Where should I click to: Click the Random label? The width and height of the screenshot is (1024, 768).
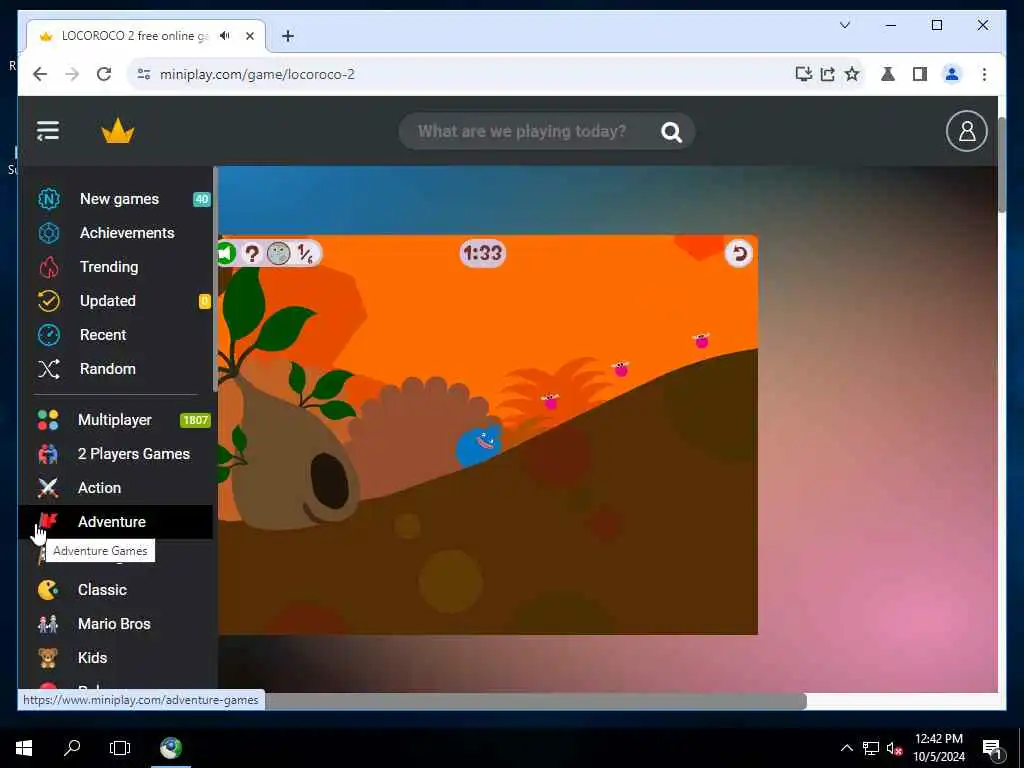[108, 368]
